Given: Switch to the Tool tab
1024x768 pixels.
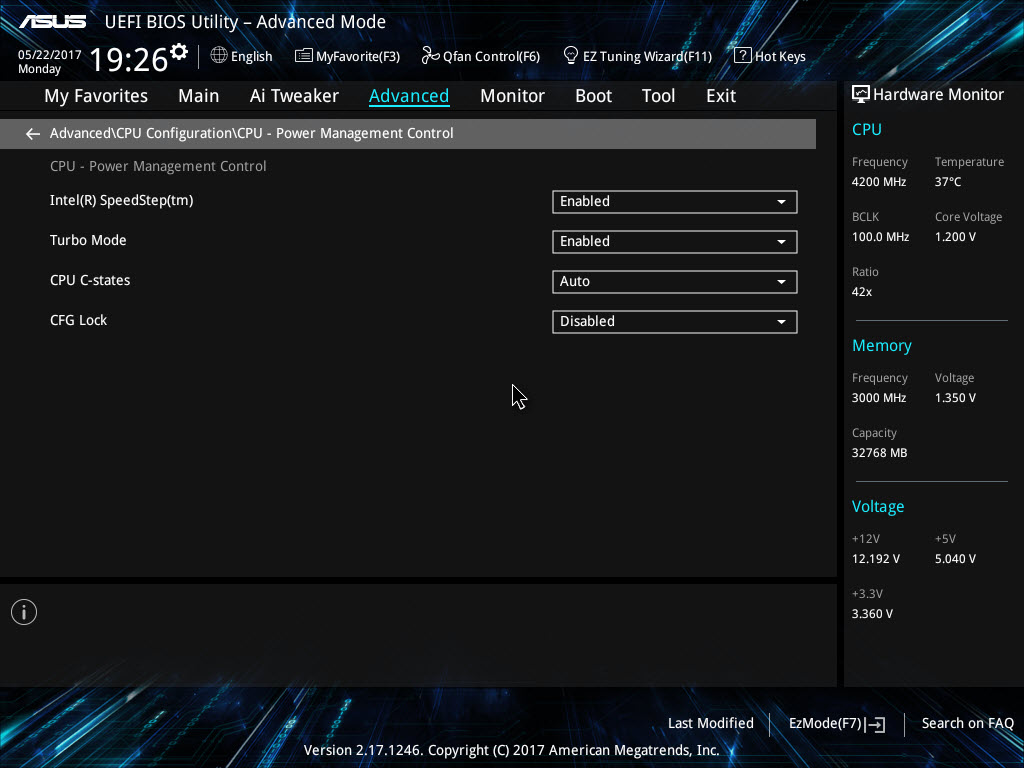Looking at the screenshot, I should click(x=658, y=96).
